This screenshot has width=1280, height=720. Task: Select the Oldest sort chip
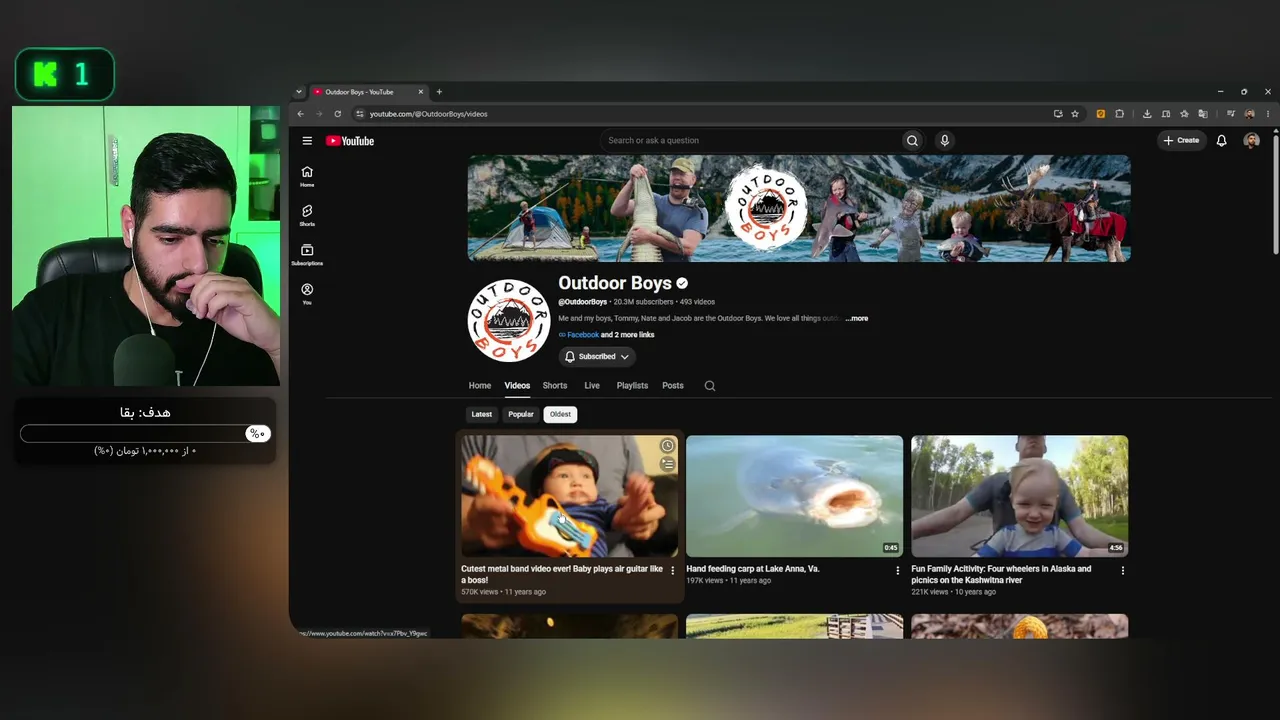560,414
